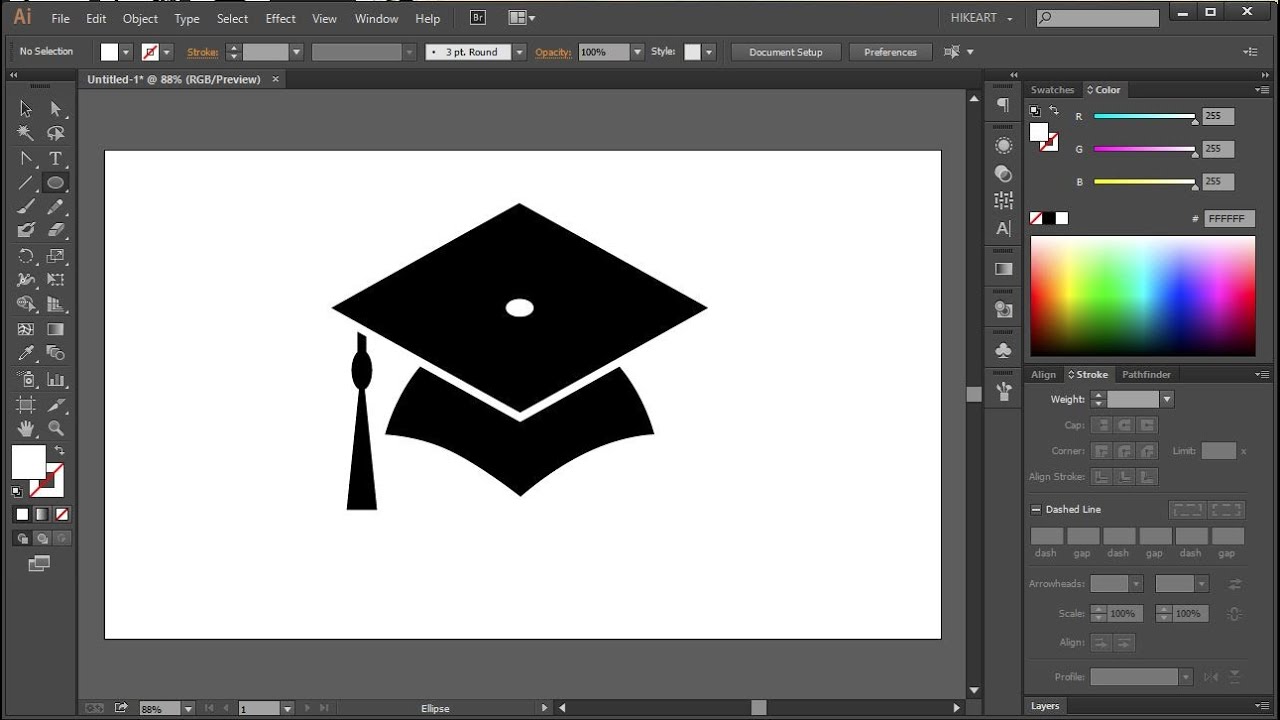The height and width of the screenshot is (720, 1280).
Task: Open the stroke color dropdown in control bar
Action: [x=167, y=52]
